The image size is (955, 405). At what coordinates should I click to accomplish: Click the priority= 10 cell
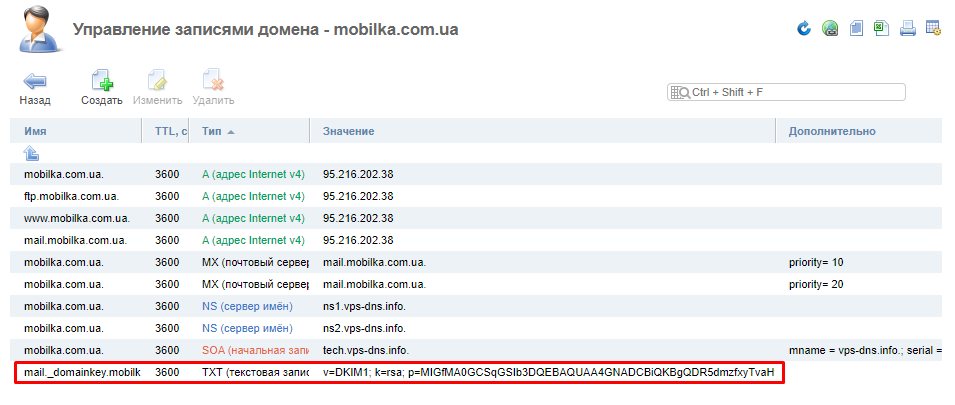816,262
